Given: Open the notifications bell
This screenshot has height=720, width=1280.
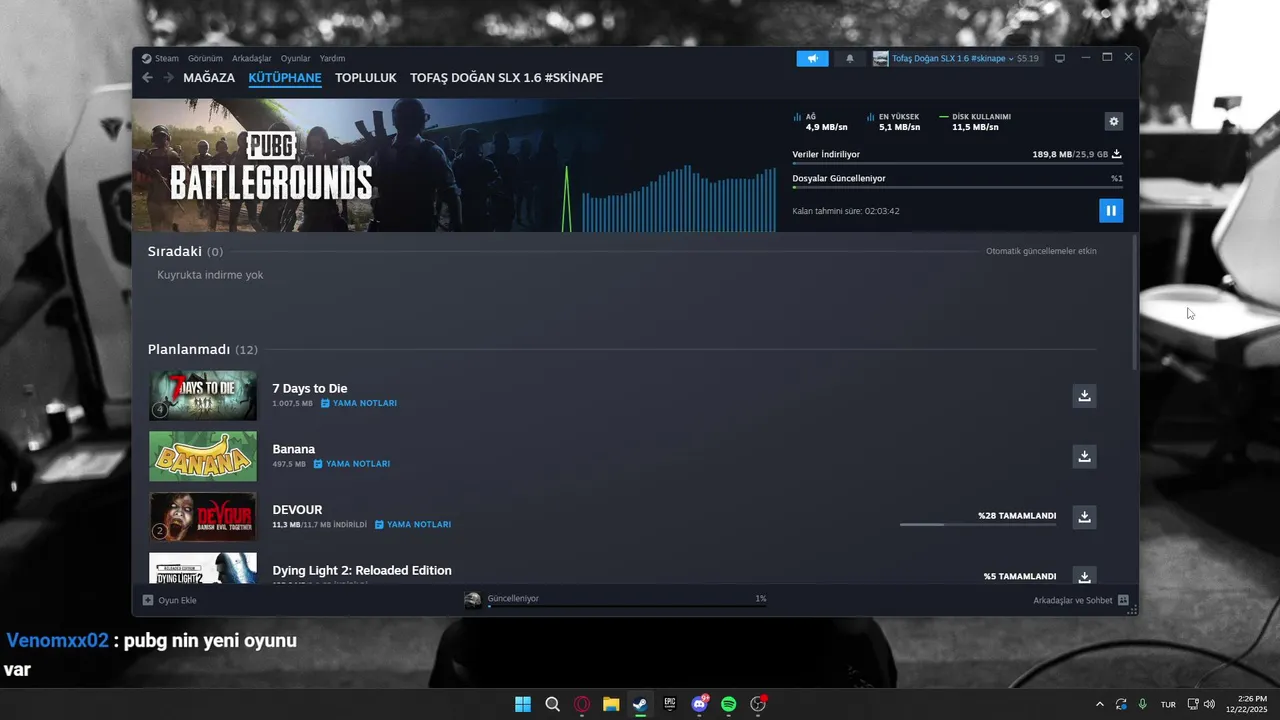Looking at the screenshot, I should (x=850, y=58).
